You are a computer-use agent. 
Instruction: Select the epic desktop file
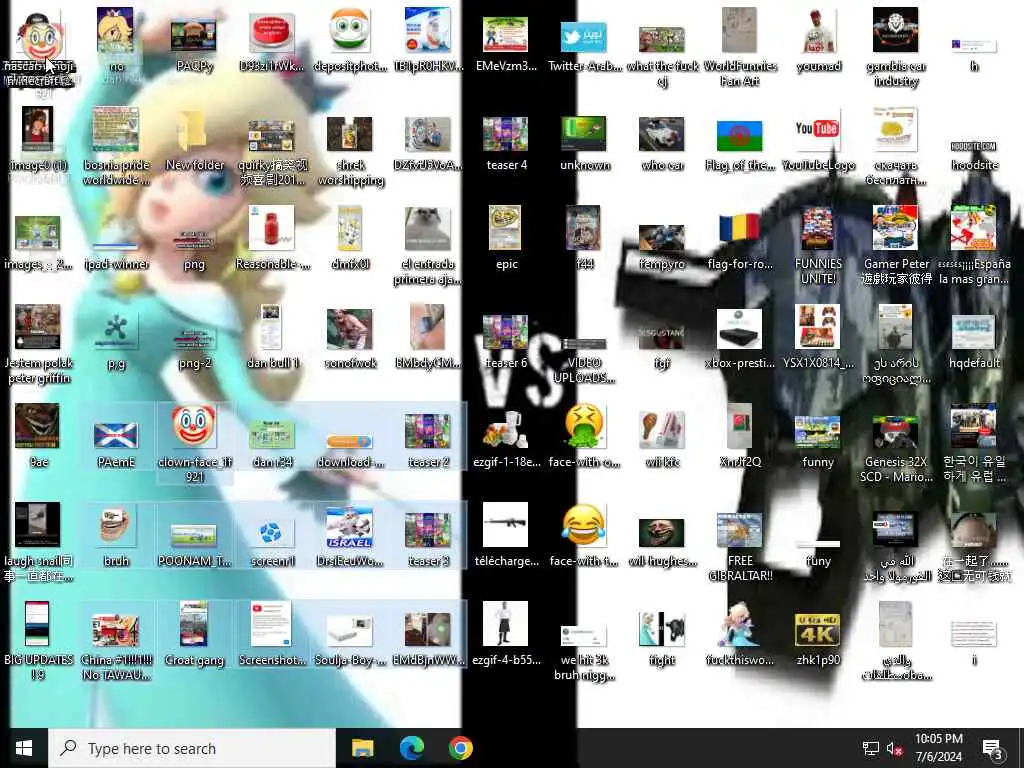(x=505, y=238)
